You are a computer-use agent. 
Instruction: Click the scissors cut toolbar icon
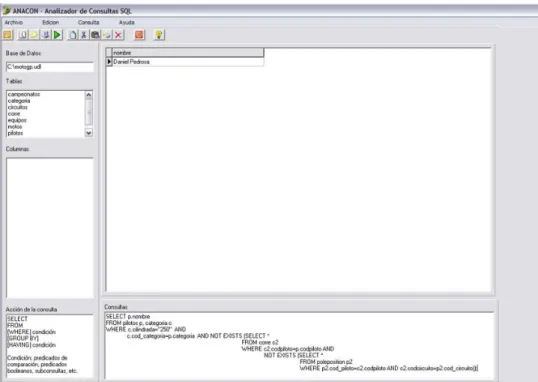click(84, 35)
